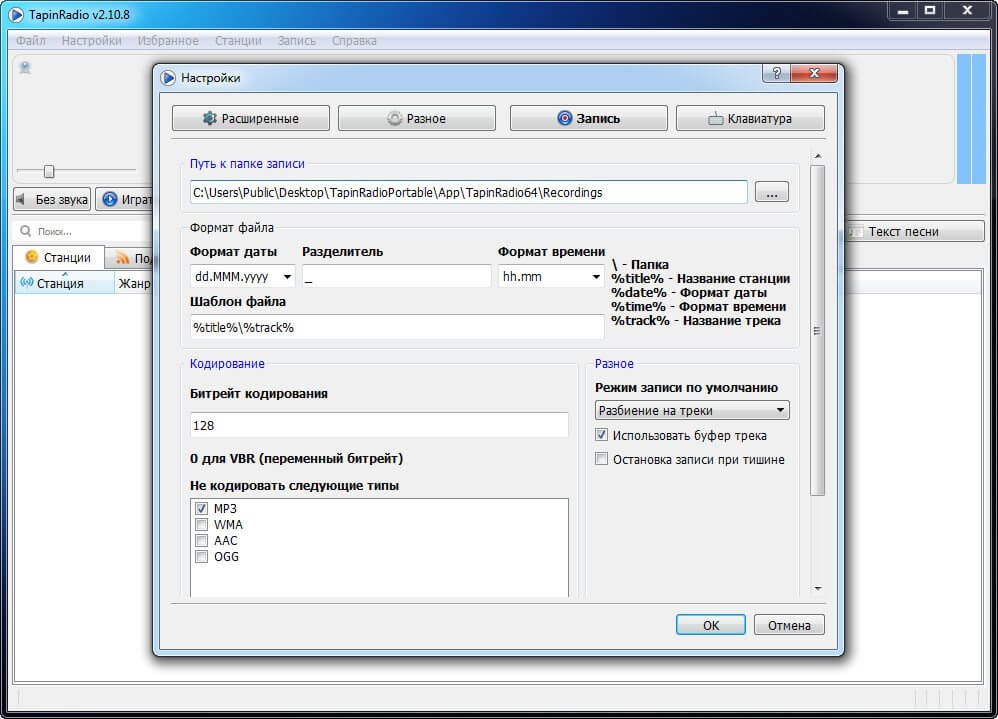Uncheck the MP3 checkbox

[x=202, y=508]
